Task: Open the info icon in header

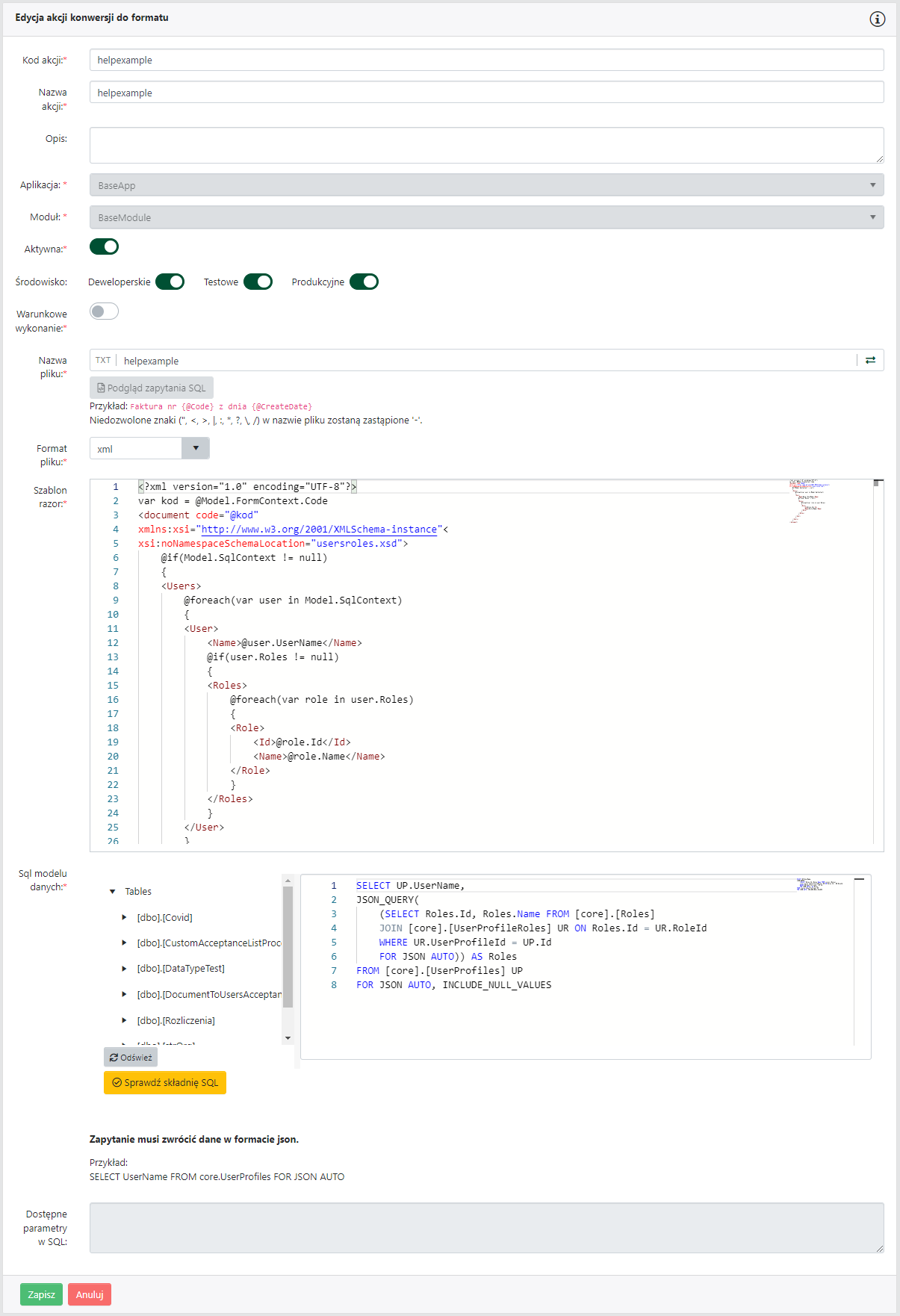Action: (x=878, y=19)
